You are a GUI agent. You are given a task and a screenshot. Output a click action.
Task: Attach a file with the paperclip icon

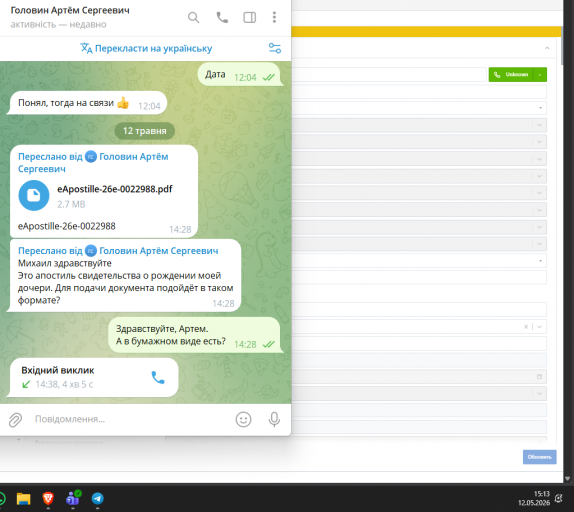(x=15, y=419)
